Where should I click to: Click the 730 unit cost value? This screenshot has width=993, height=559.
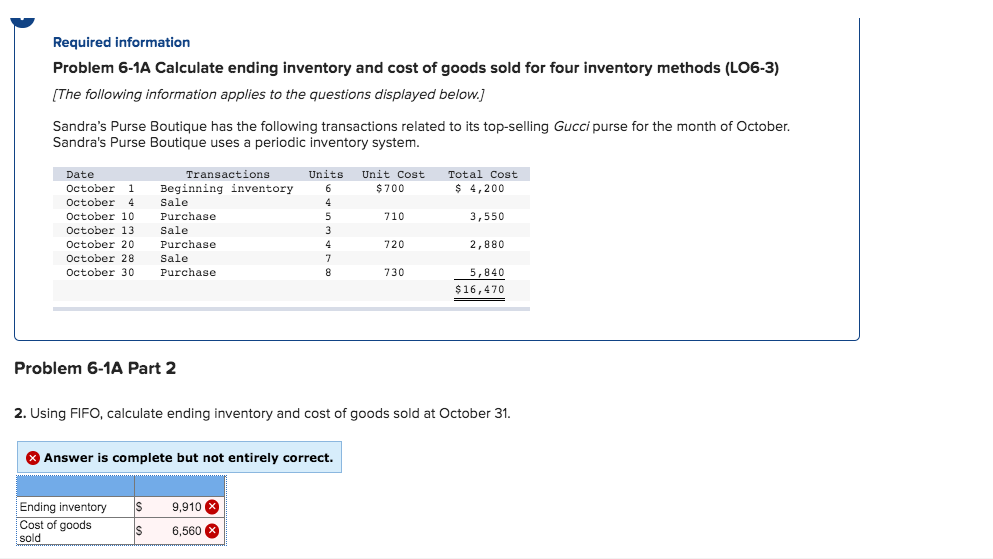click(394, 272)
